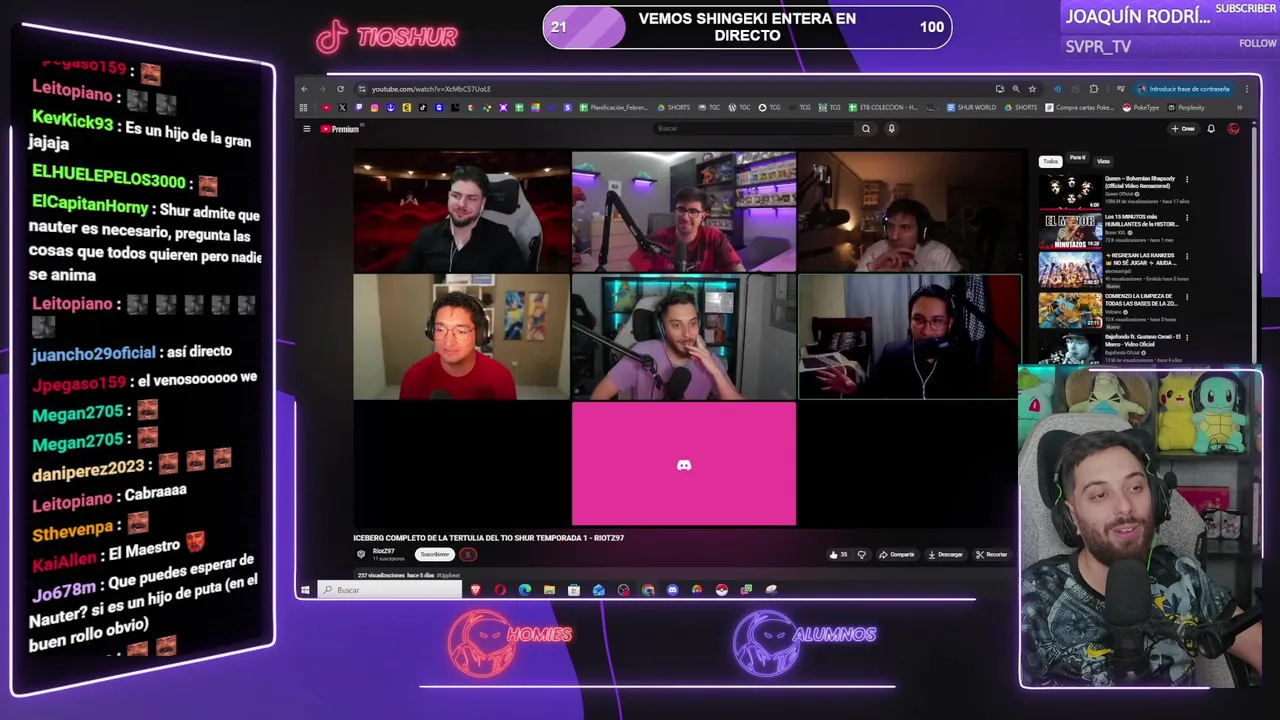Open the browser extensions puzzle icon
The width and height of the screenshot is (1280, 720).
point(1094,89)
